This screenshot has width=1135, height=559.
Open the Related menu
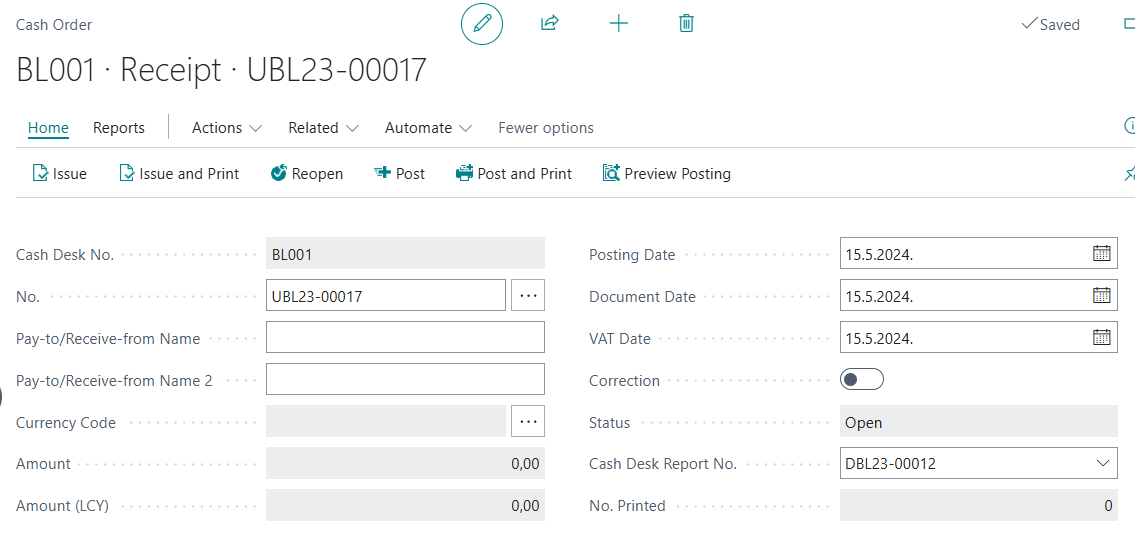point(323,128)
